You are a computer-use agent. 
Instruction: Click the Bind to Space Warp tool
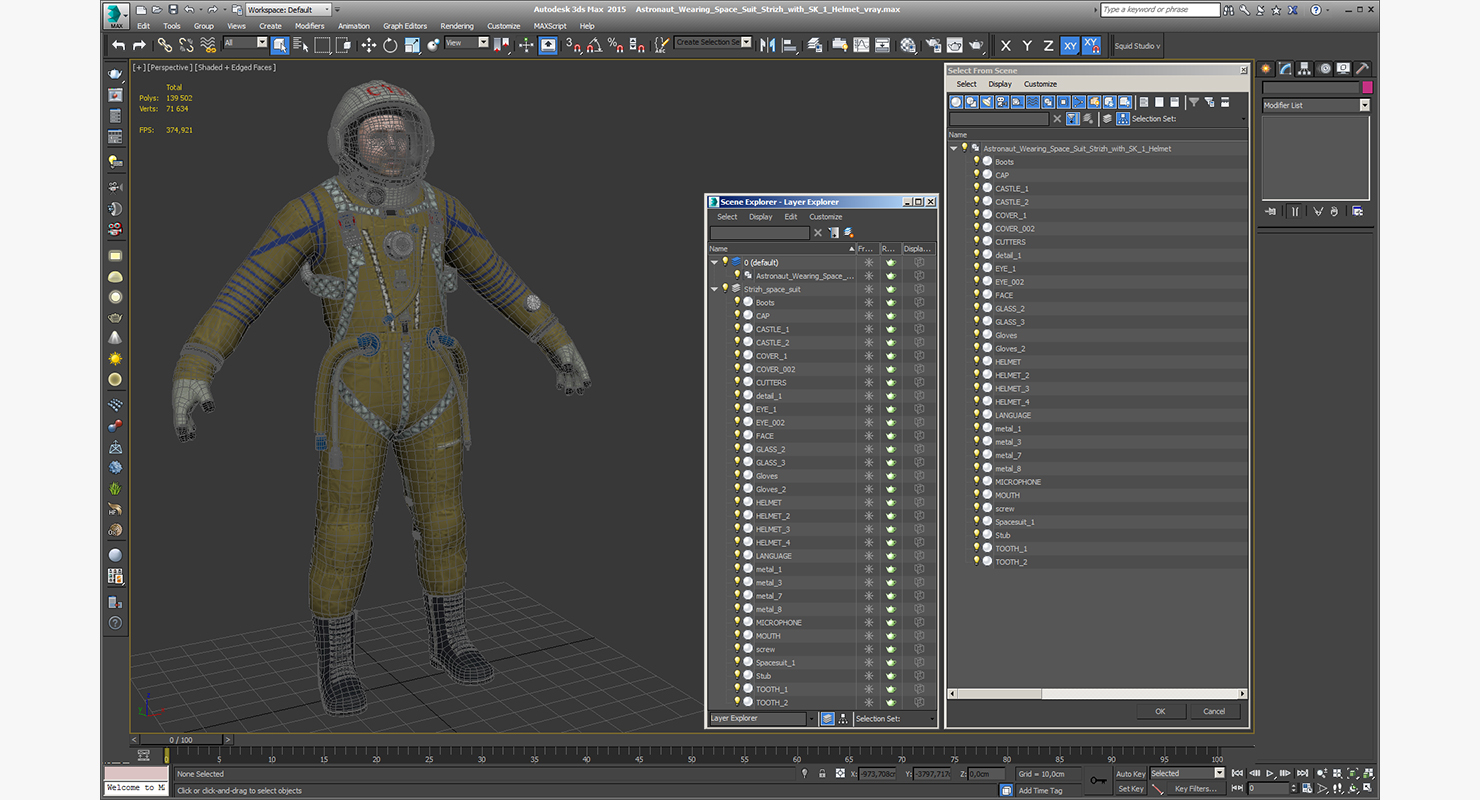[x=208, y=45]
